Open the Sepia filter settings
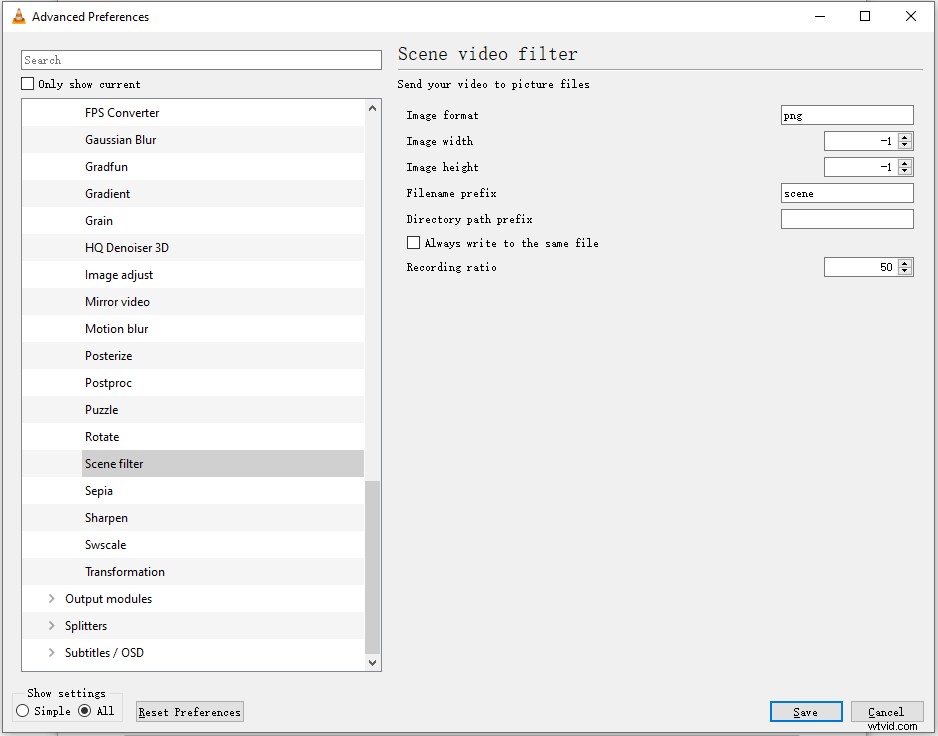 [98, 490]
